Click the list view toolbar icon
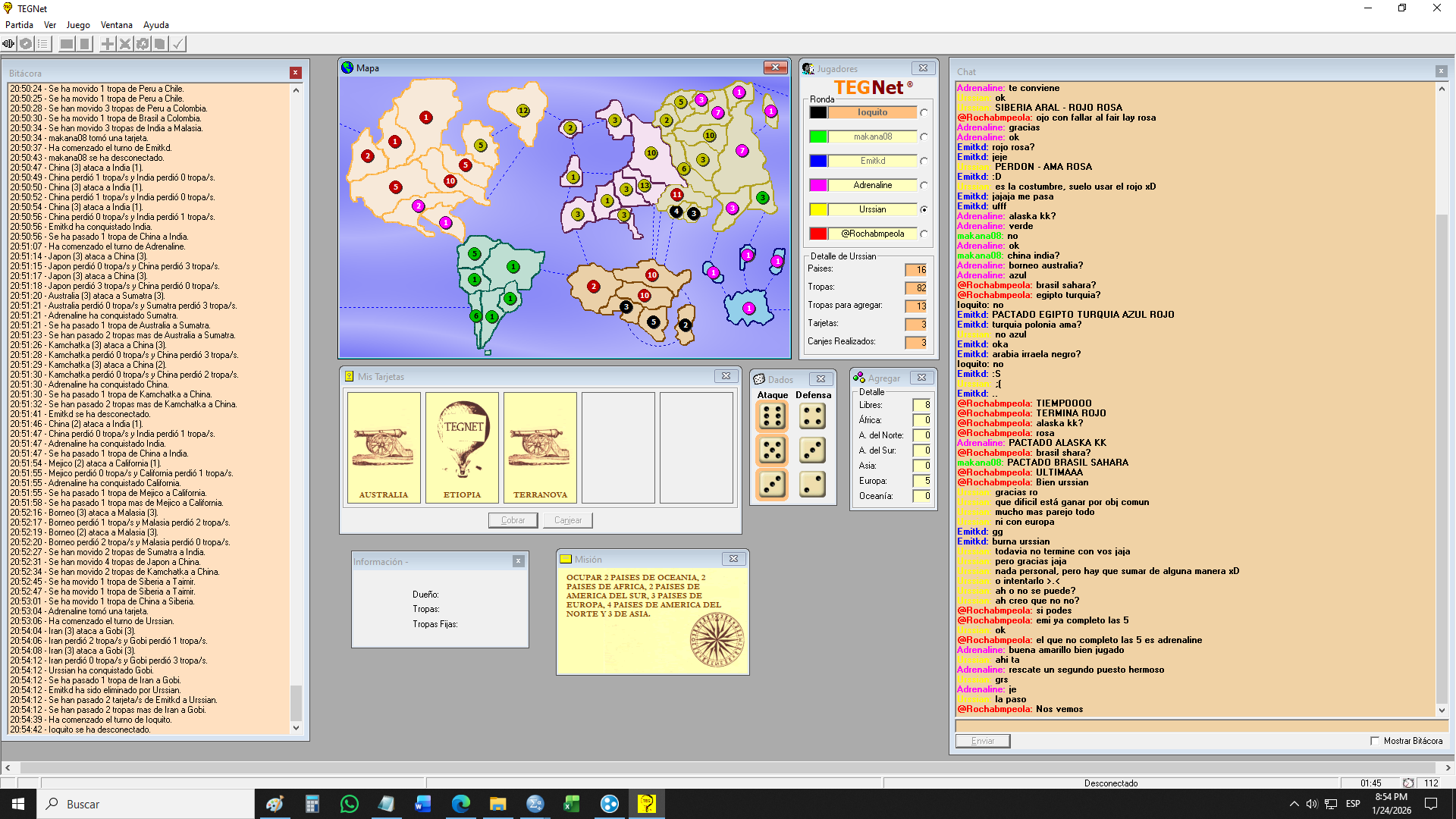1456x819 pixels. tap(43, 44)
